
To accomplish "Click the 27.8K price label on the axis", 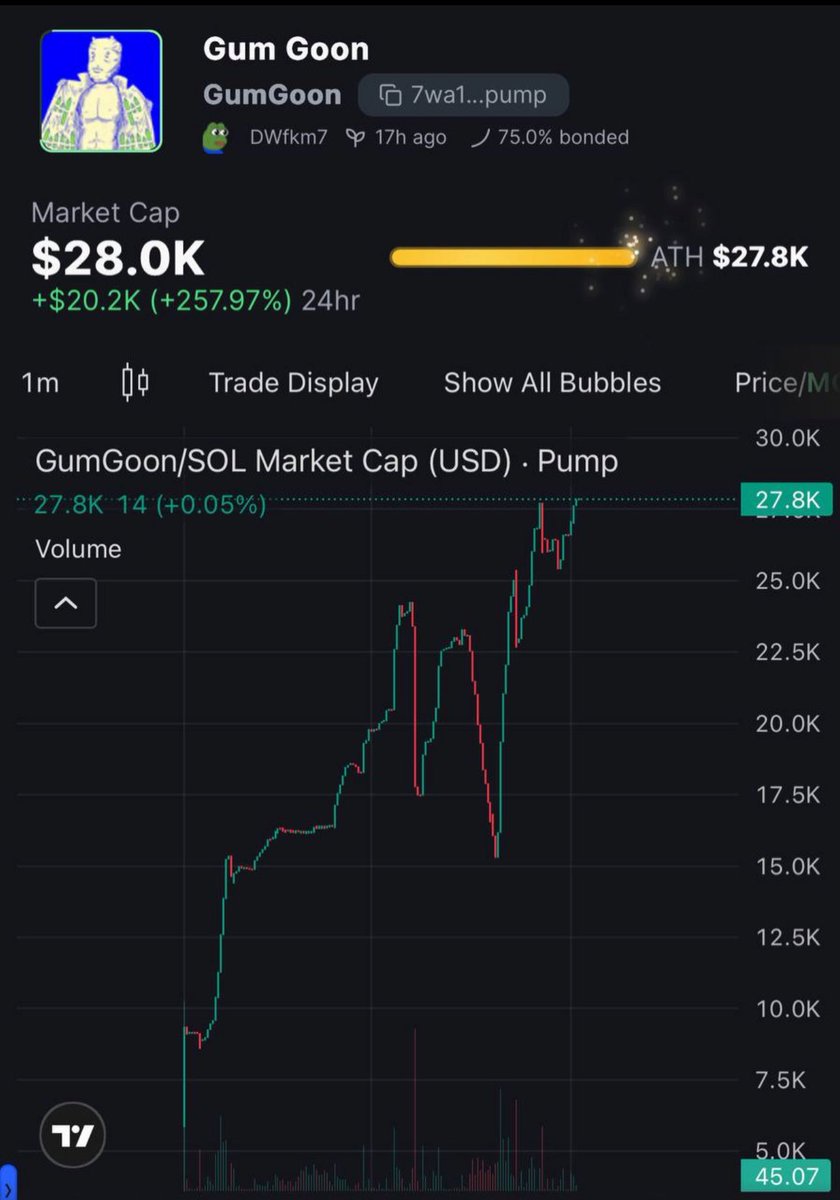I will click(786, 500).
